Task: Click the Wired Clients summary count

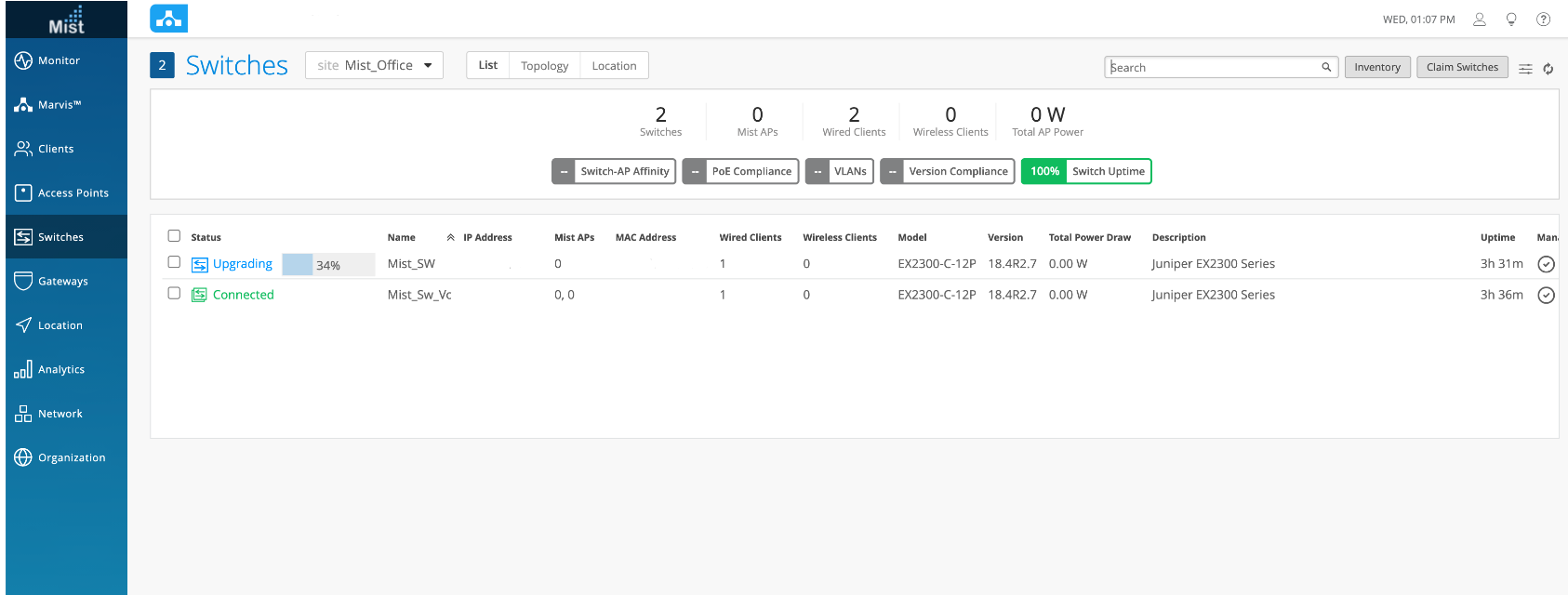Action: pyautogui.click(x=854, y=121)
